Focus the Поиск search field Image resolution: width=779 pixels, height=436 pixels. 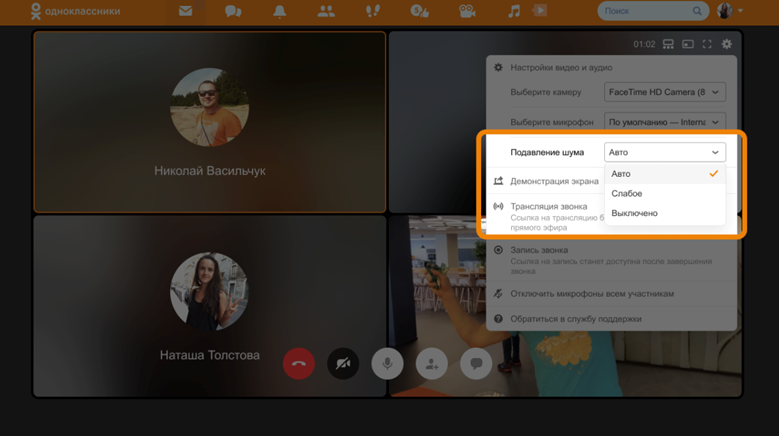(x=653, y=11)
